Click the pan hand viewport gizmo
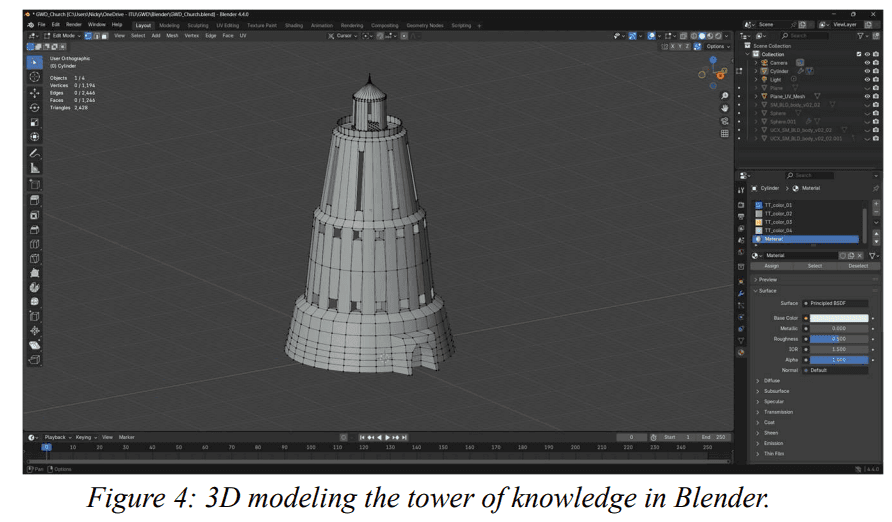Screen dimensions: 892x522 pyautogui.click(x=725, y=108)
